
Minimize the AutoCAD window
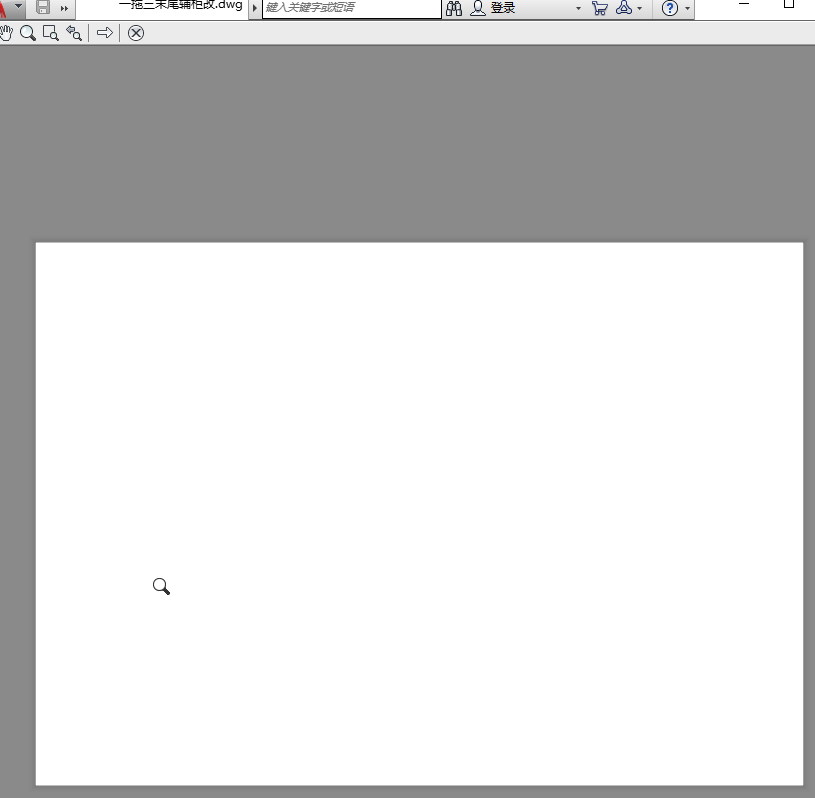pyautogui.click(x=744, y=4)
